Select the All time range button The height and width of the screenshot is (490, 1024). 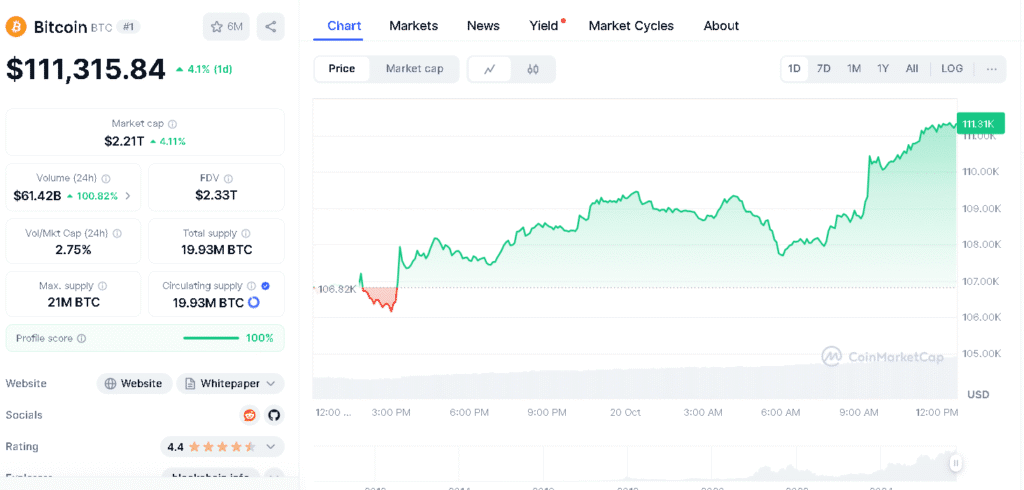point(911,69)
